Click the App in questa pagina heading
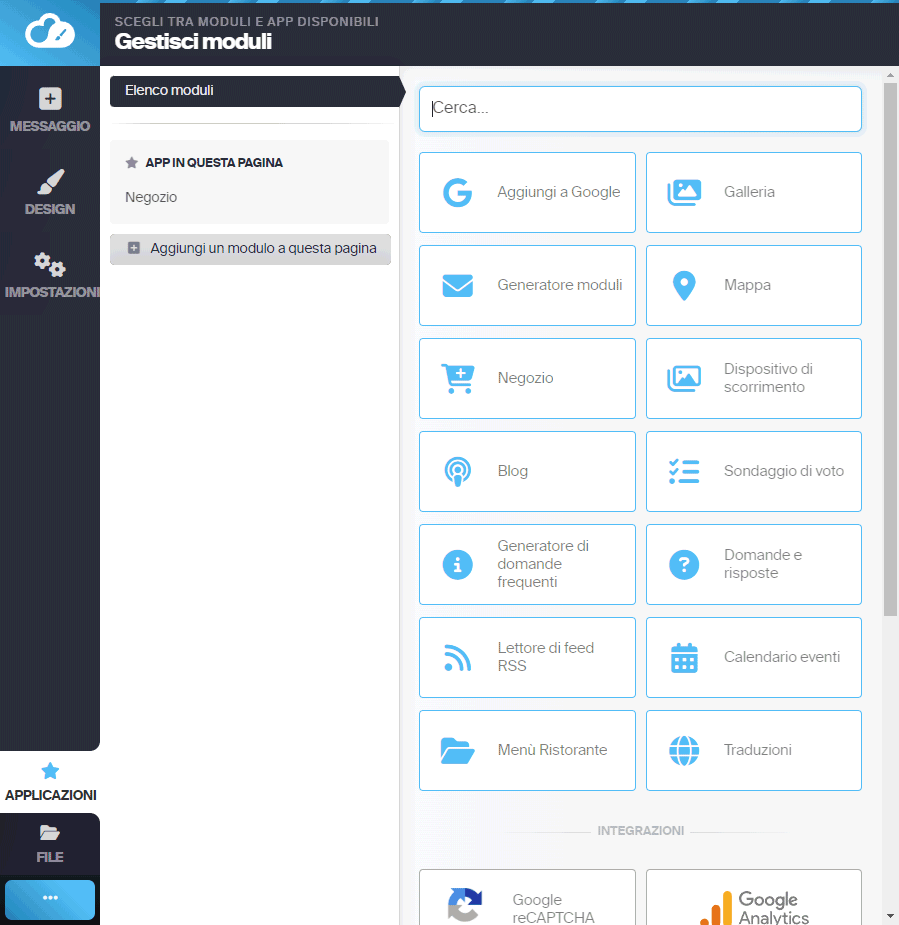899x925 pixels. click(x=214, y=163)
